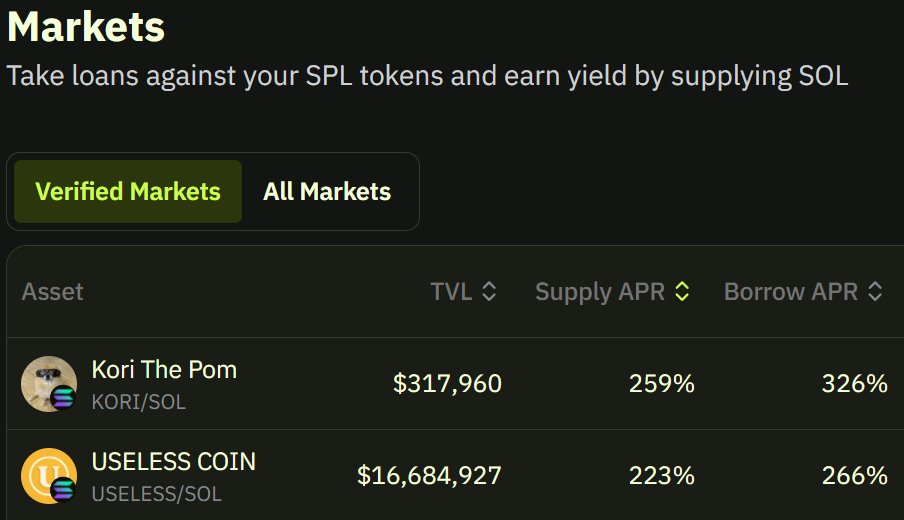Open the Kori The Pom market
904x520 pixels.
coord(164,370)
